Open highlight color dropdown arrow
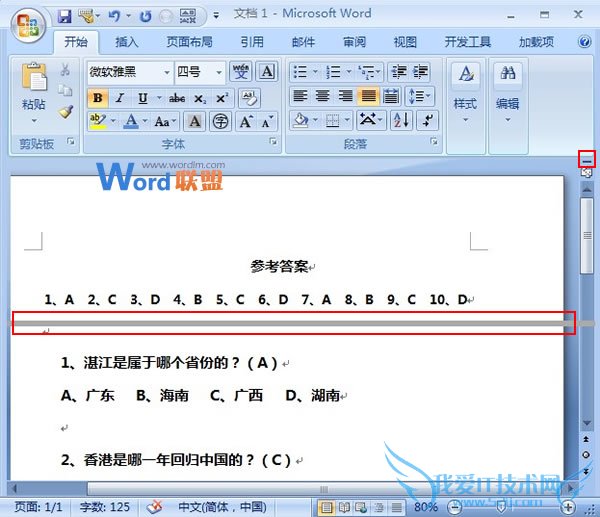Image resolution: width=600 pixels, height=517 pixels. [x=113, y=121]
